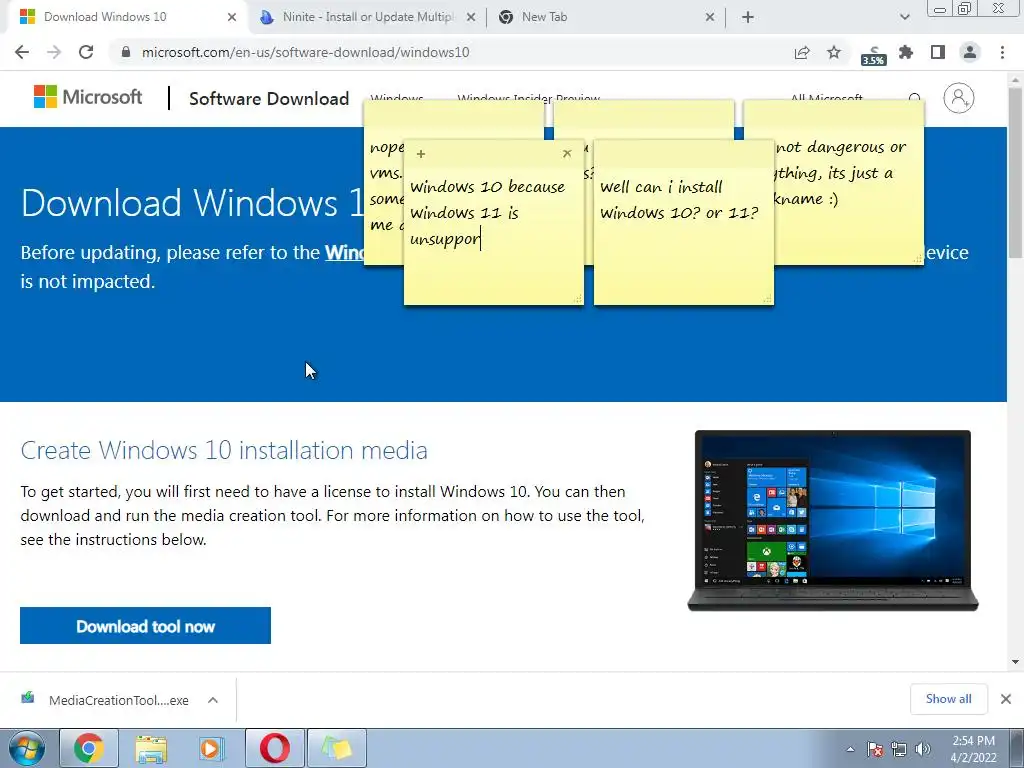
Task: Reload the page with the refresh icon
Action: 86,52
